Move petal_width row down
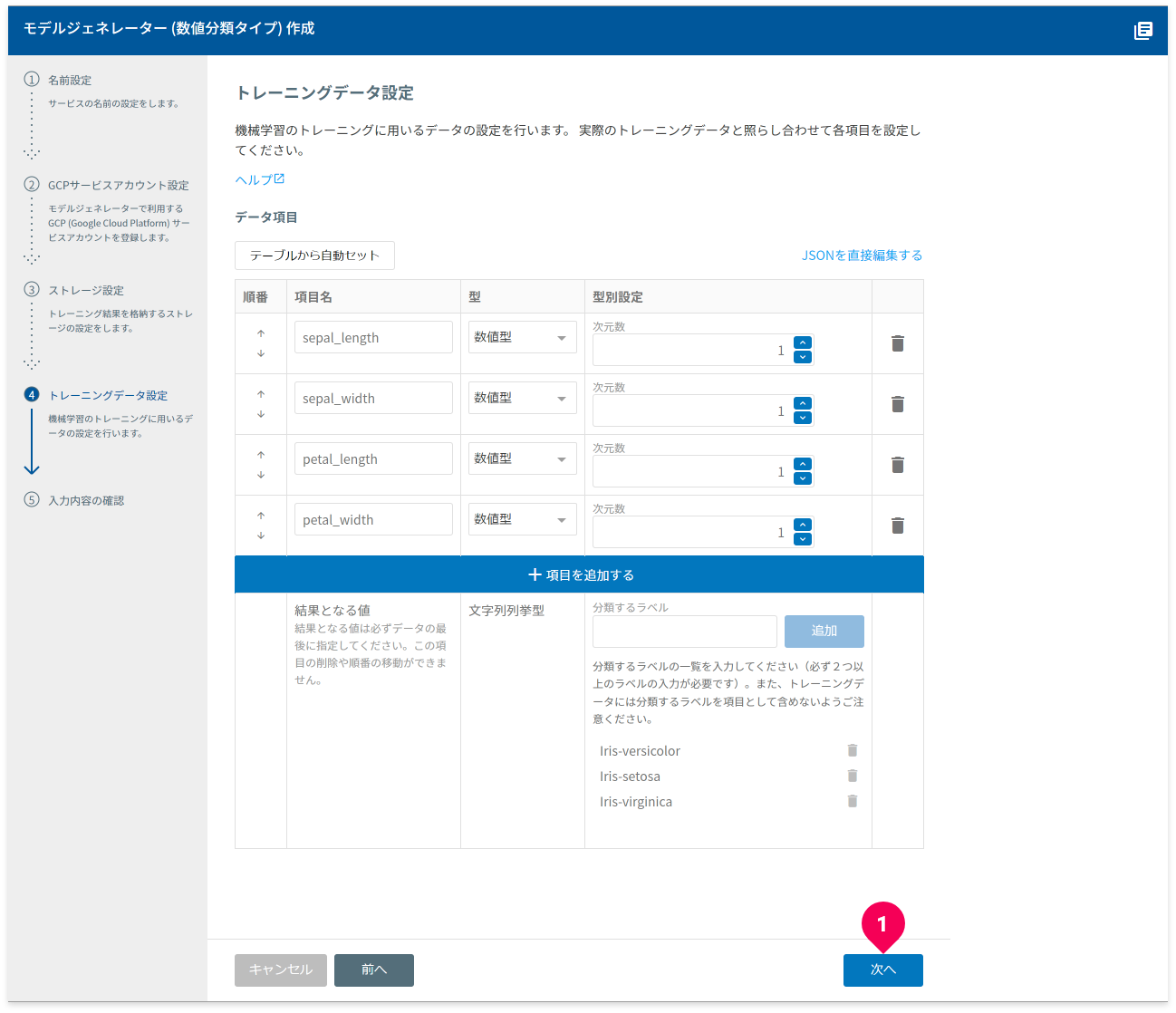Screen dimensions: 1176x1013 click(261, 535)
